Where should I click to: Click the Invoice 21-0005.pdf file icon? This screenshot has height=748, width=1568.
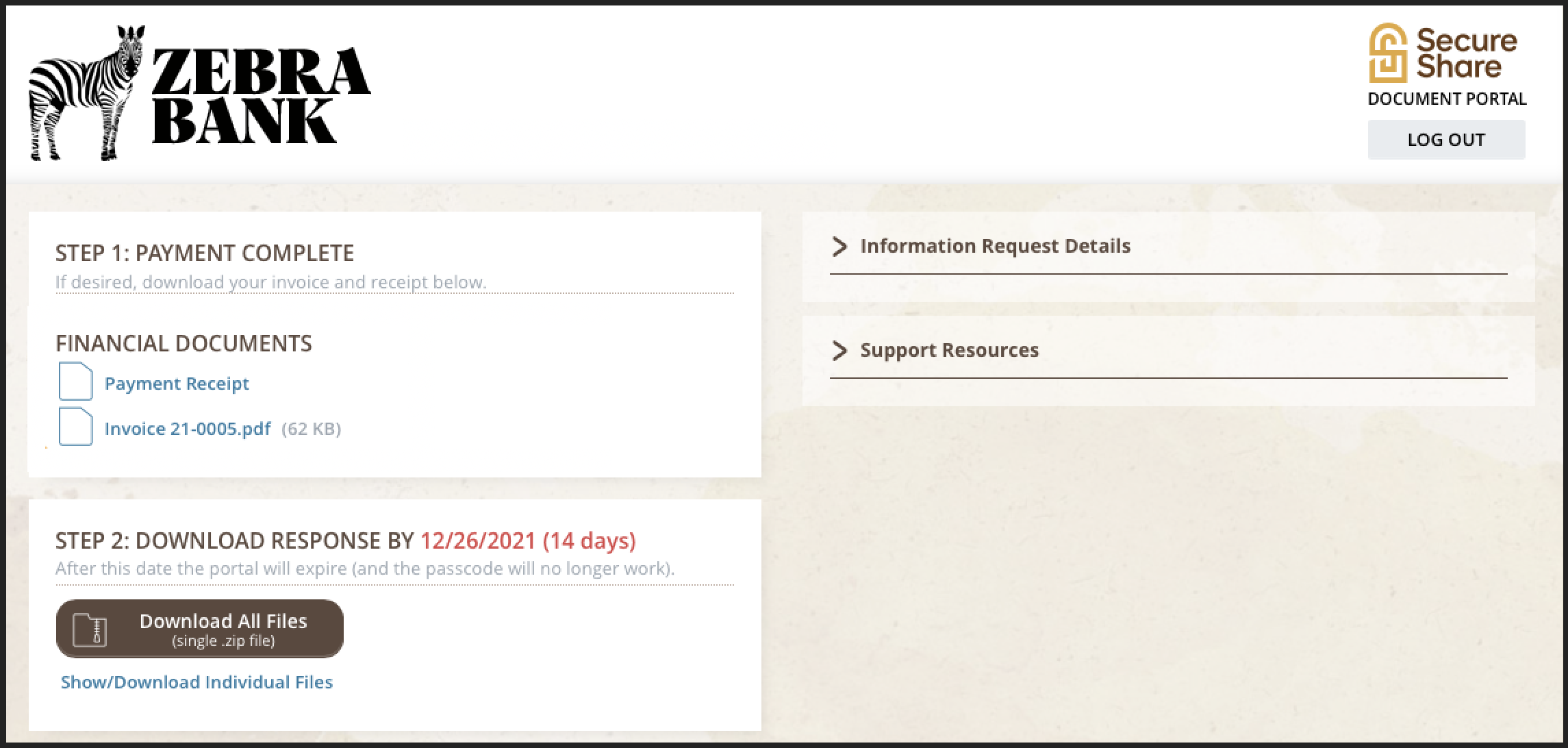tap(75, 427)
